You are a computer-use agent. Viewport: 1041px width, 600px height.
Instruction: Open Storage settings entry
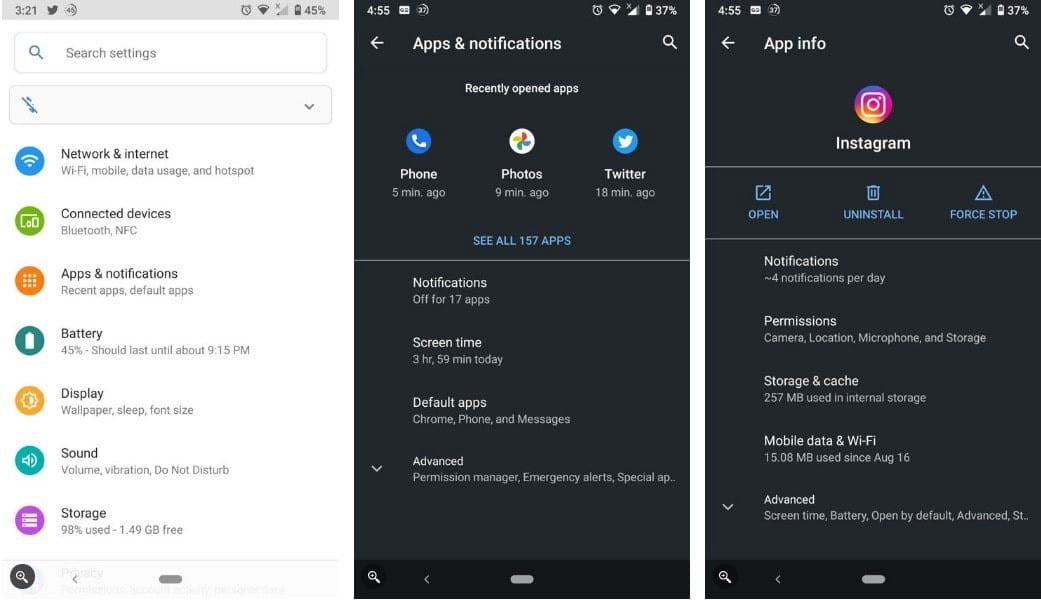pyautogui.click(x=170, y=520)
